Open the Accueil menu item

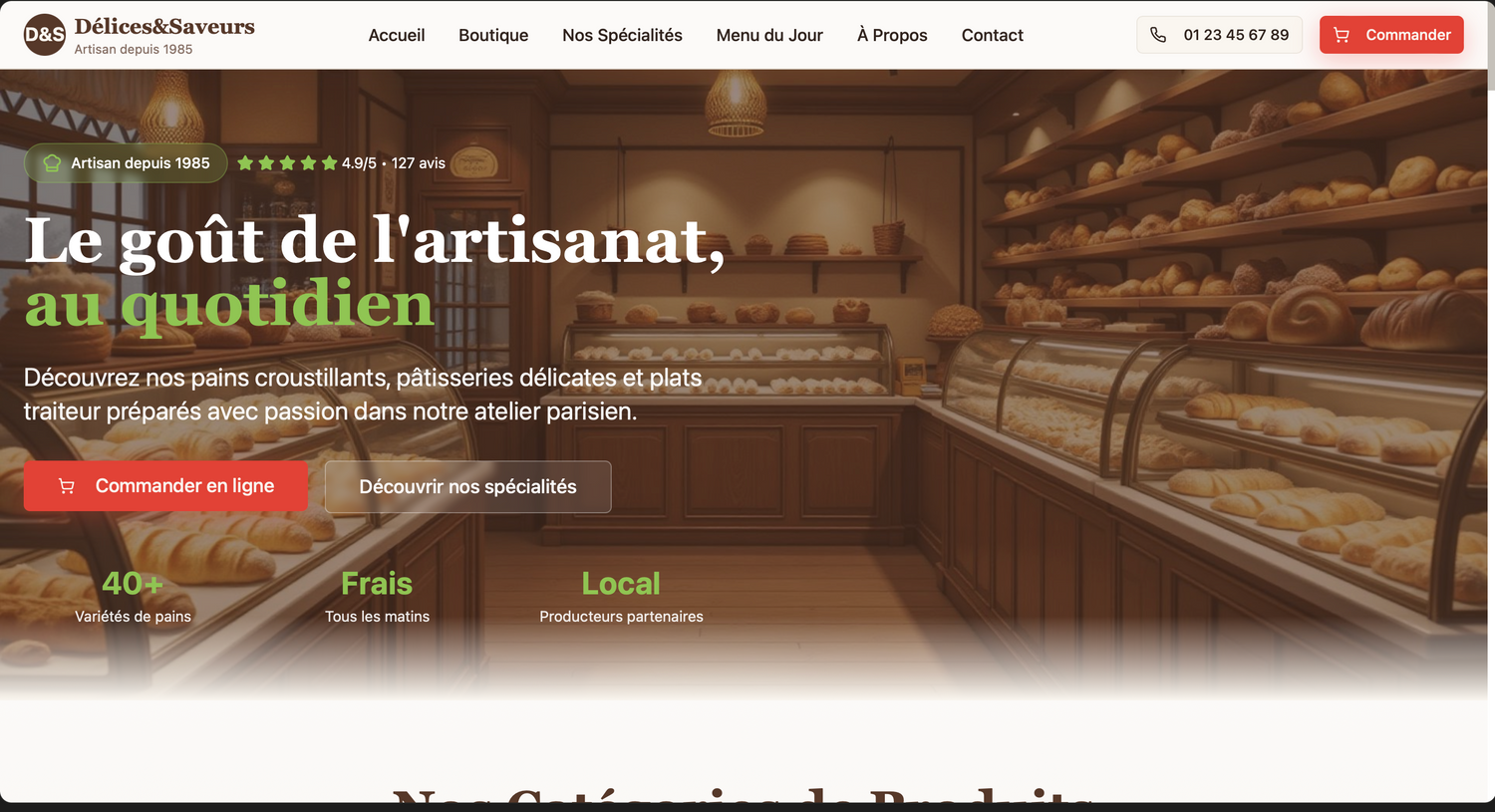point(397,35)
